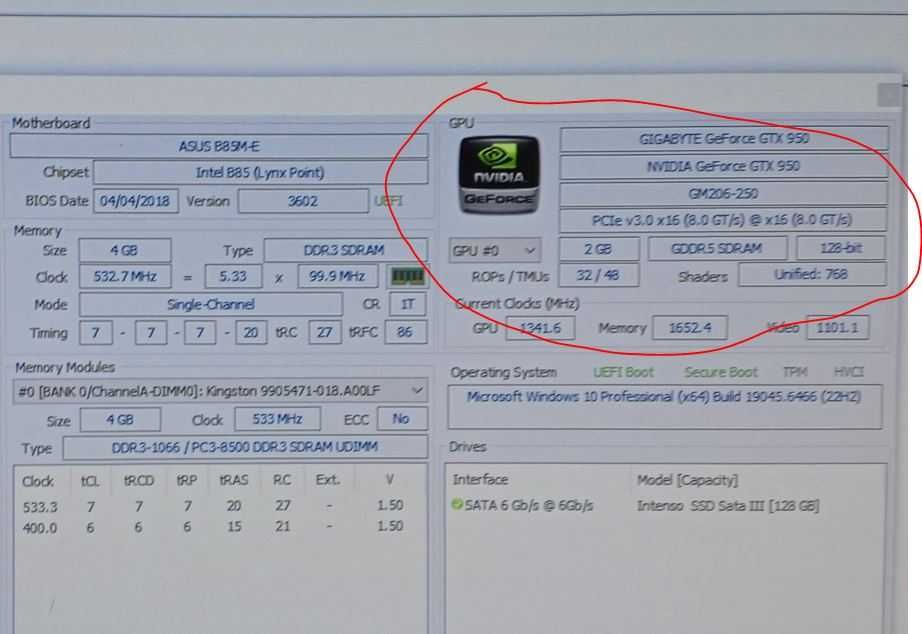Click the Interface column header in Drives

(480, 480)
